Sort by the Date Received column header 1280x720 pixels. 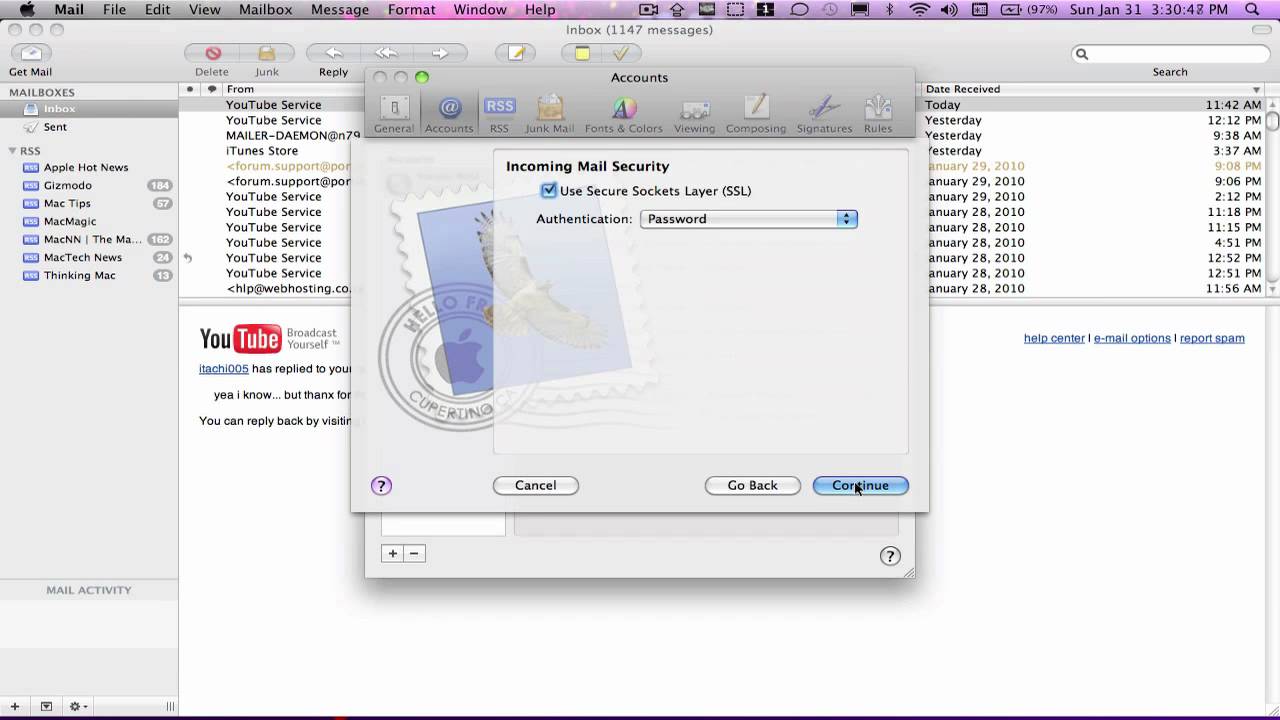1091,89
